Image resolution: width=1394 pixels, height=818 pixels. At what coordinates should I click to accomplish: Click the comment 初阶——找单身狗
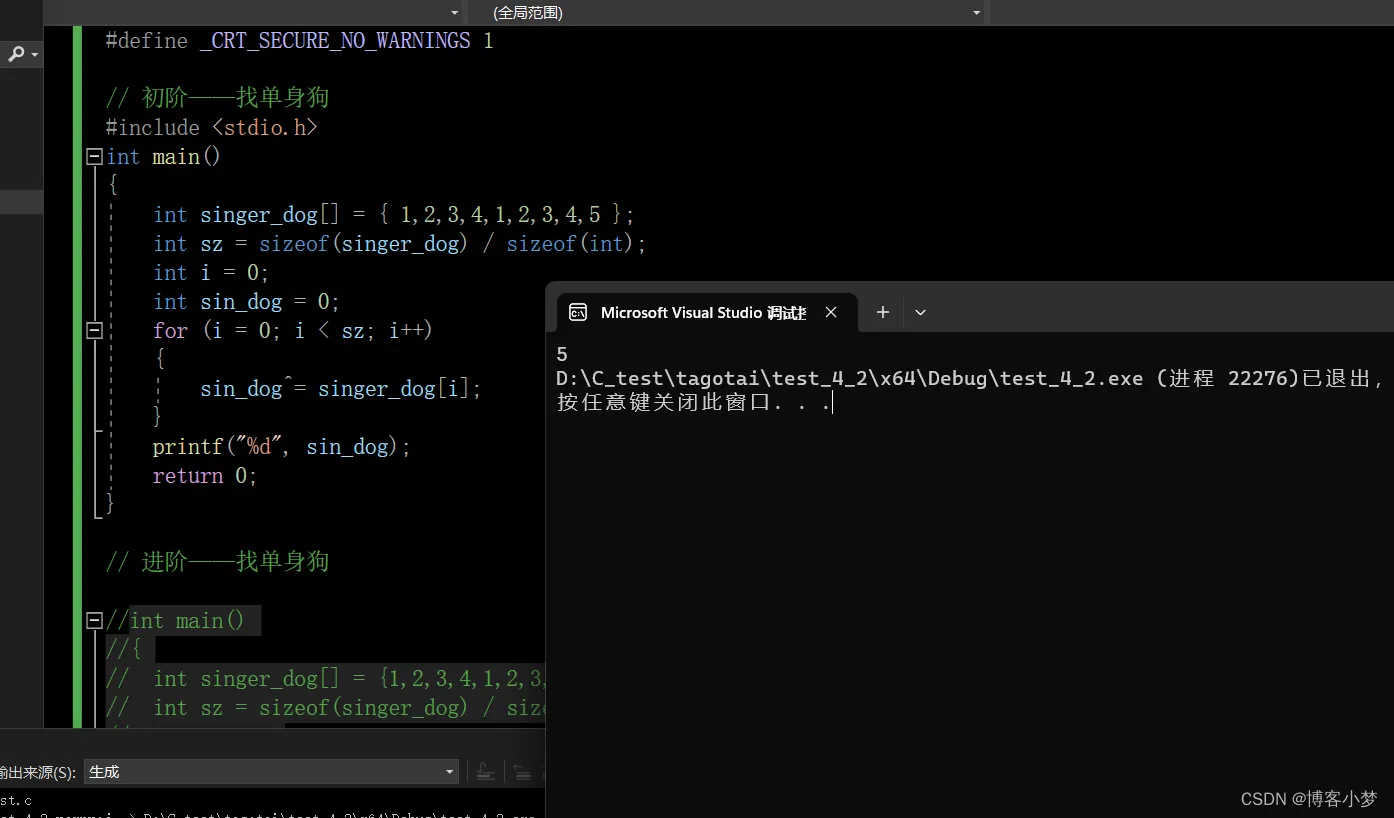coord(217,98)
